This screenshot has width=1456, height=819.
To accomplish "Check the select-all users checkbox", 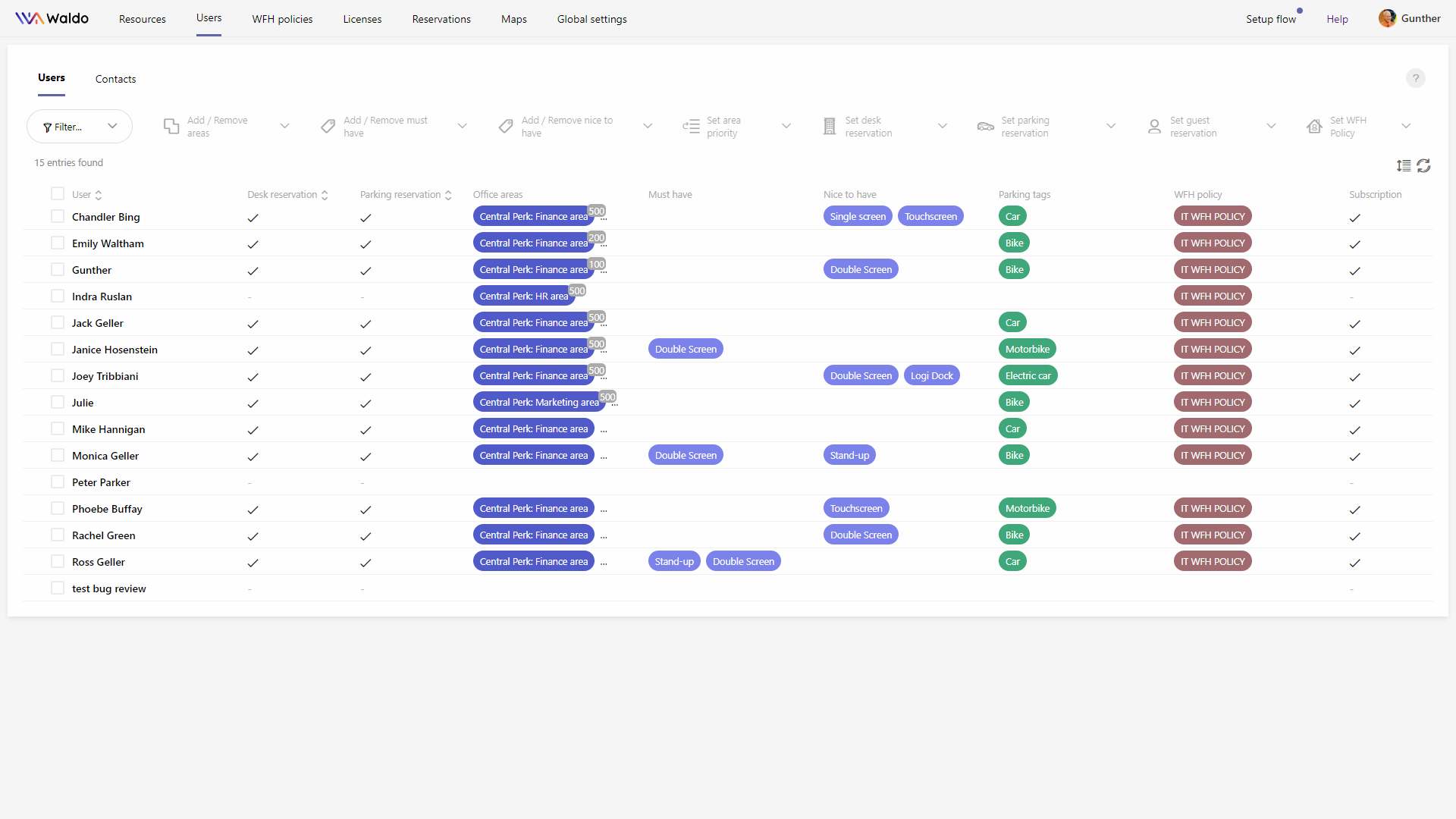I will click(58, 193).
